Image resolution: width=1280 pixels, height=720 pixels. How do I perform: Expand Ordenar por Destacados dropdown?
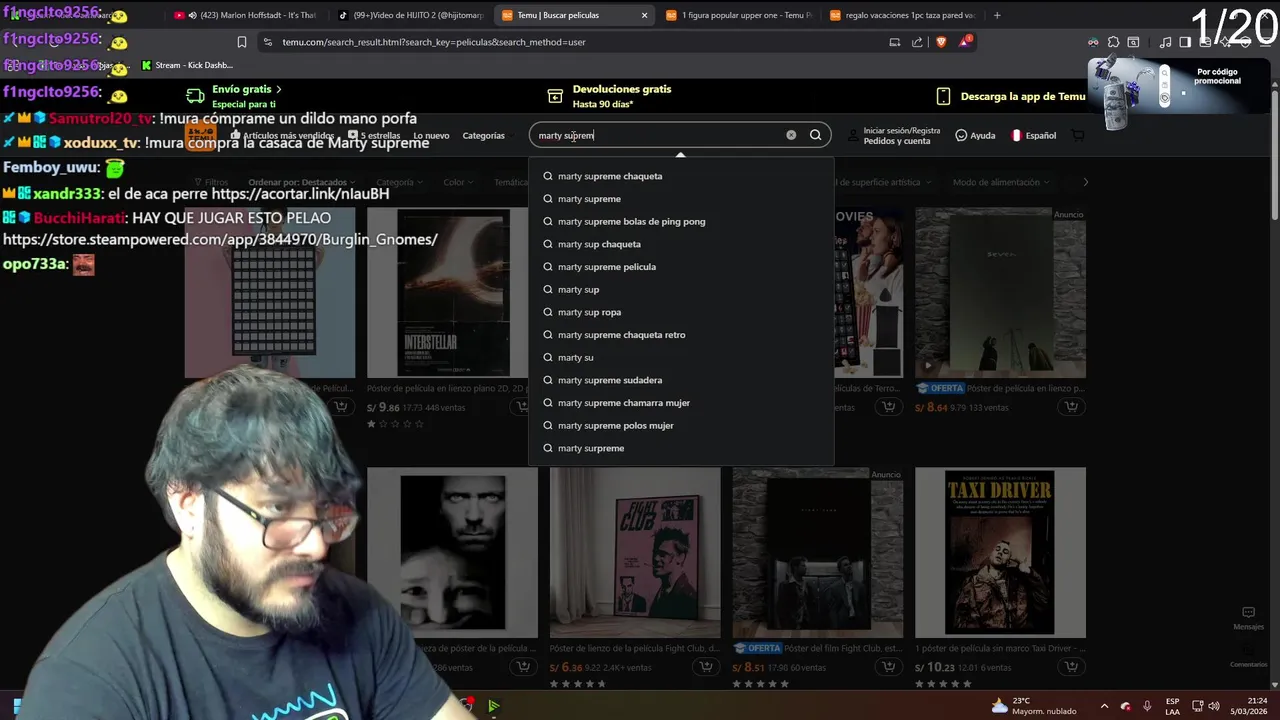[x=302, y=182]
